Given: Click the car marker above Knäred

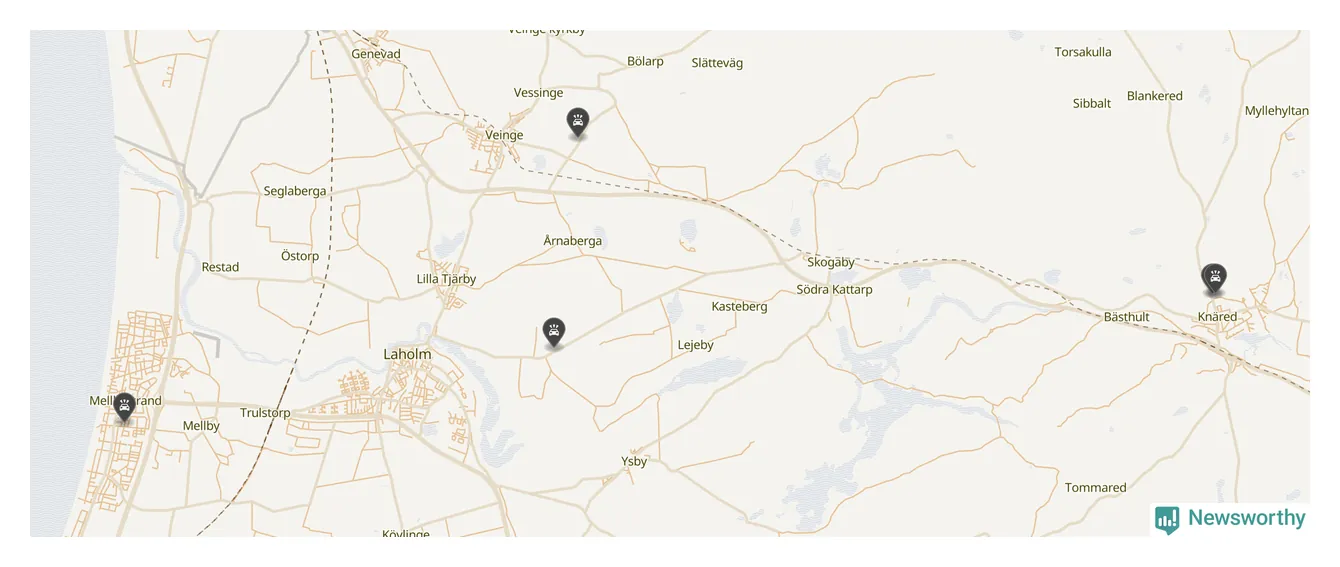Looking at the screenshot, I should [1214, 279].
